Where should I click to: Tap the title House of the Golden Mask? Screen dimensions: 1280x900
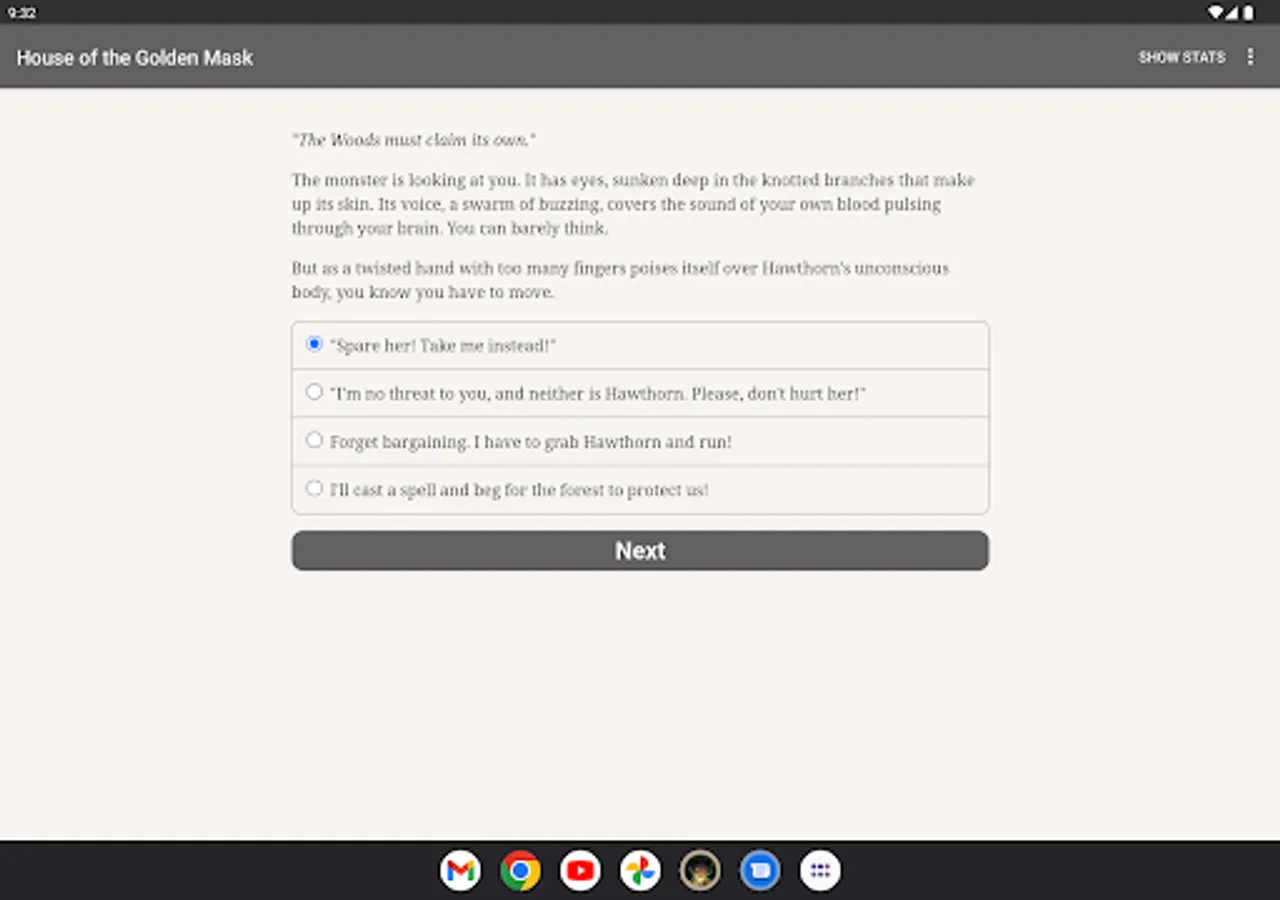click(134, 57)
